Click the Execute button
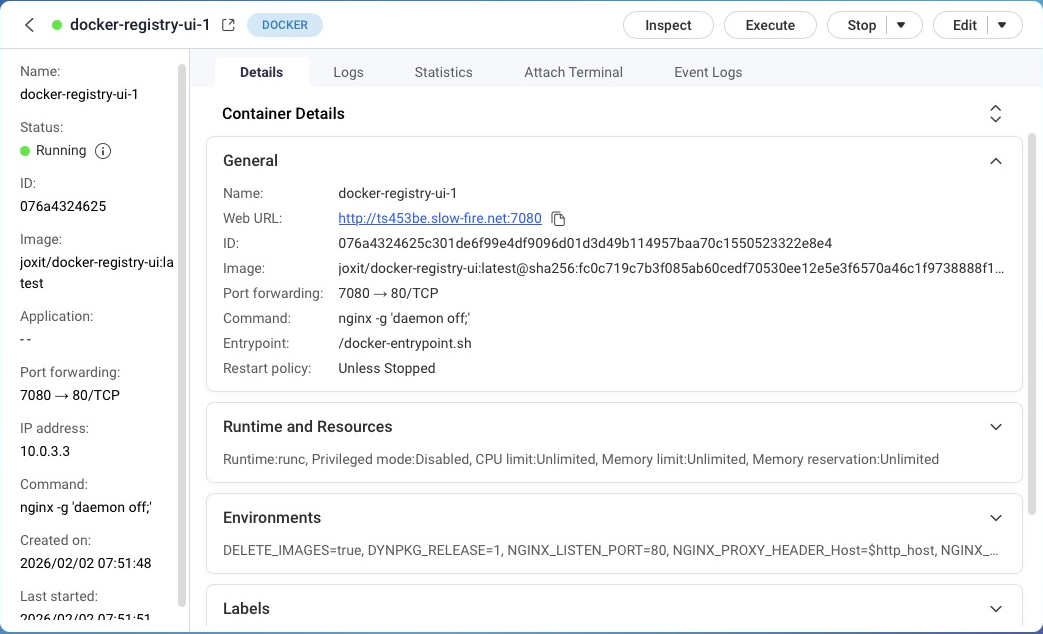This screenshot has height=634, width=1043. point(770,25)
